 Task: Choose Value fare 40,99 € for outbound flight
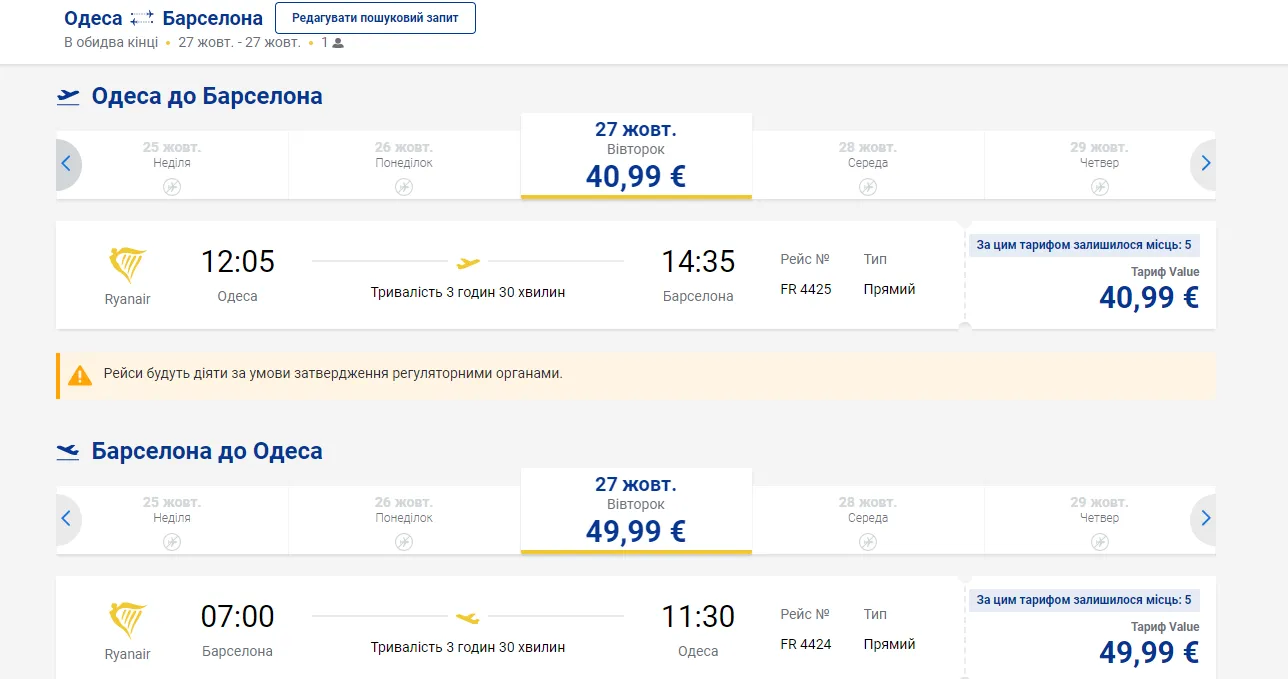click(1148, 297)
